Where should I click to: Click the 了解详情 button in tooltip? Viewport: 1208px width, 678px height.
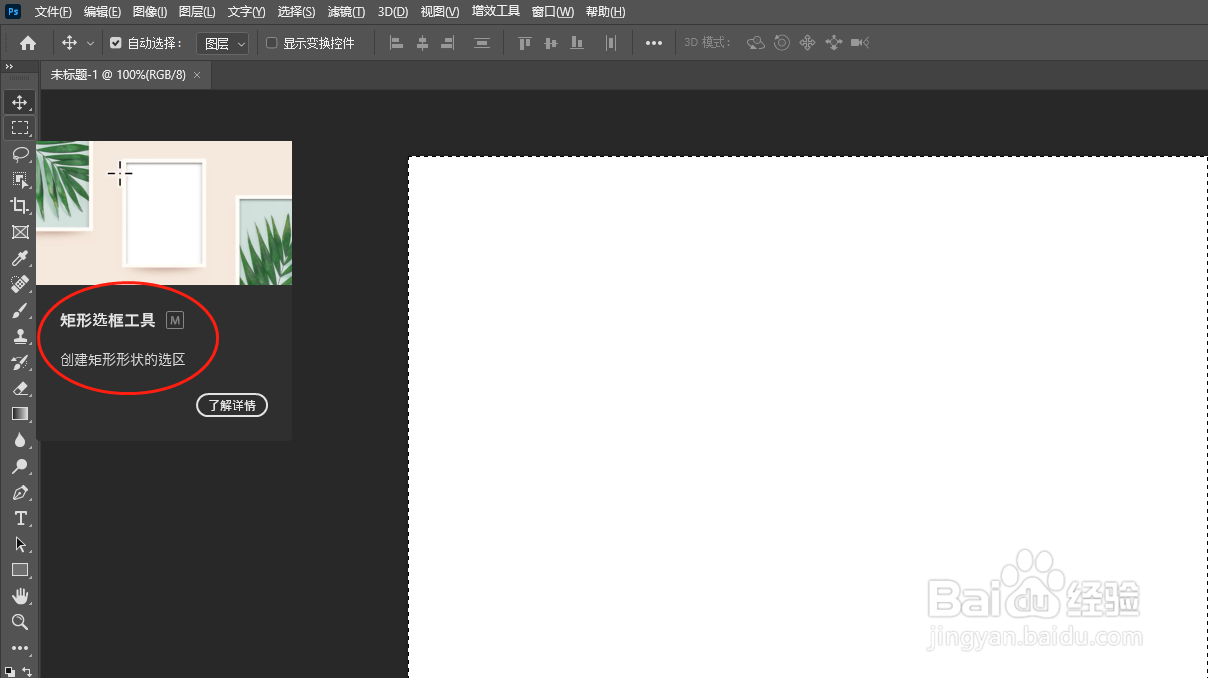coord(232,405)
